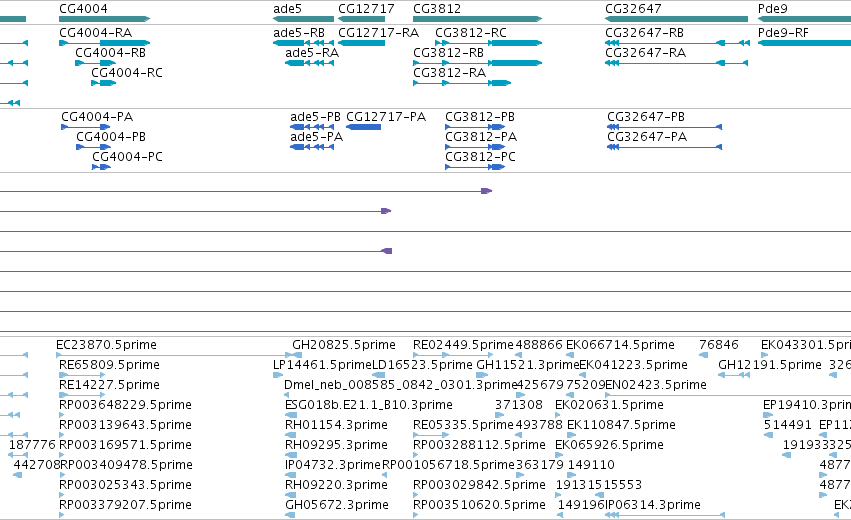This screenshot has width=851, height=520.
Task: Select the CG32647-PB protein label
Action: [646, 117]
